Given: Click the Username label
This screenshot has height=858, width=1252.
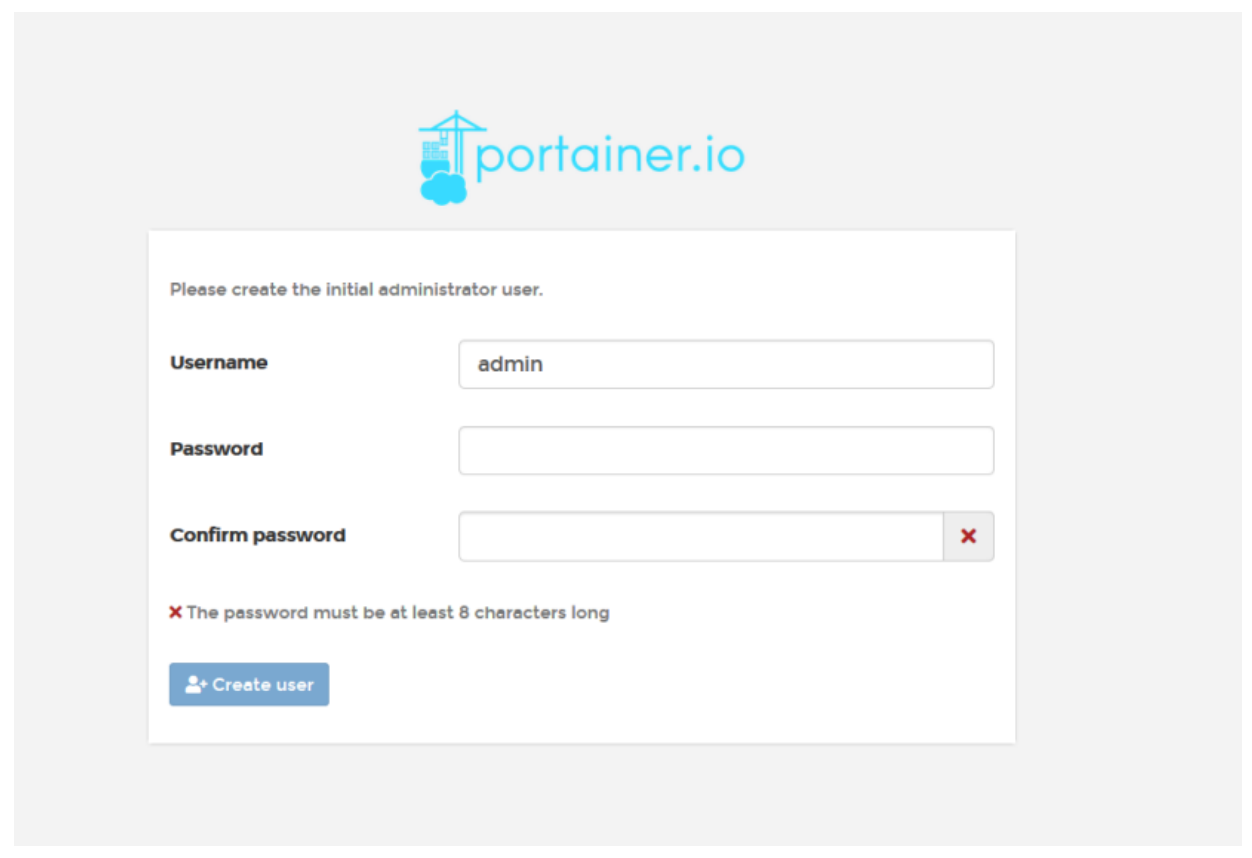Looking at the screenshot, I should (x=219, y=362).
